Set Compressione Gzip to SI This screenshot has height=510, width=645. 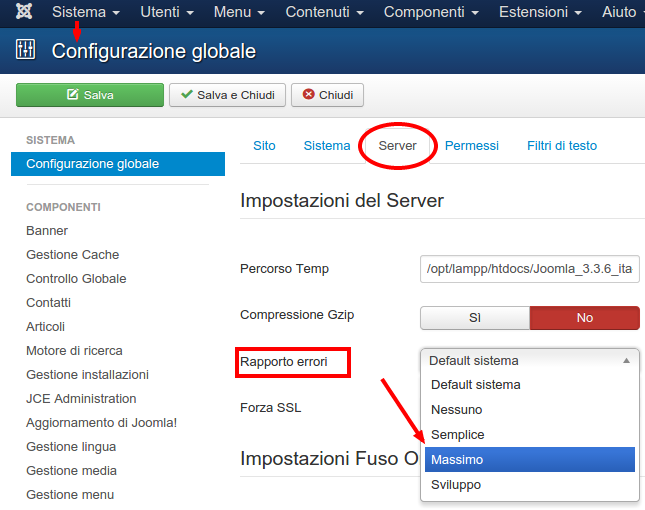point(474,317)
